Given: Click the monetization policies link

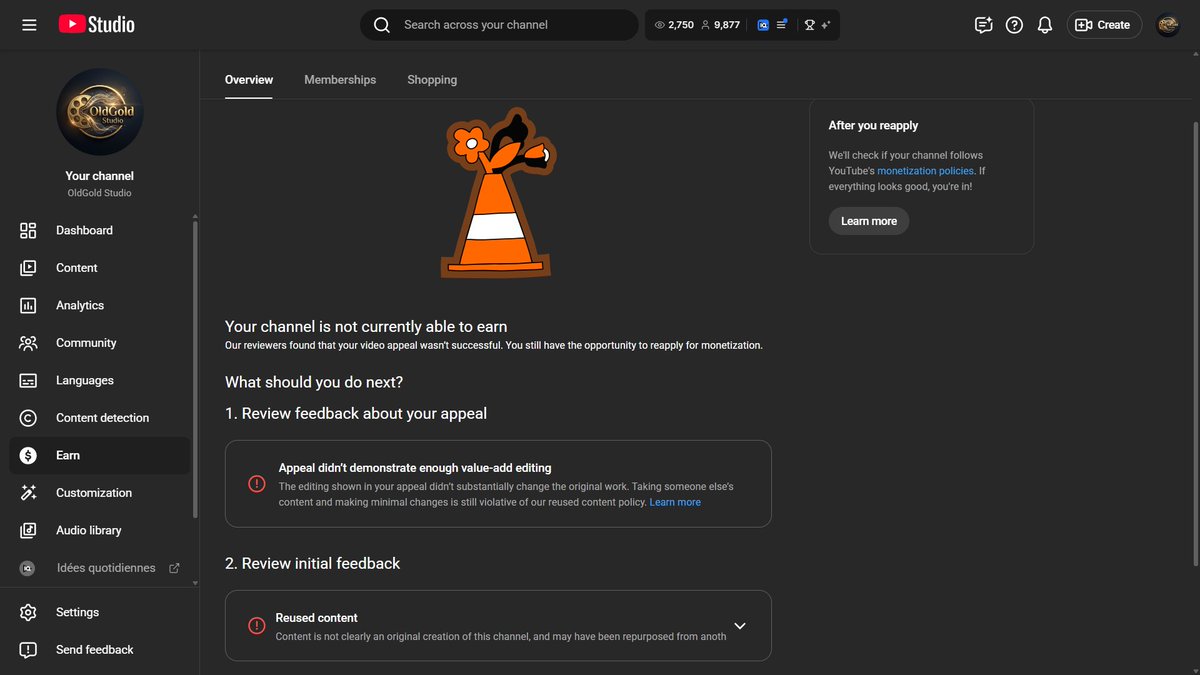Looking at the screenshot, I should 925,171.
